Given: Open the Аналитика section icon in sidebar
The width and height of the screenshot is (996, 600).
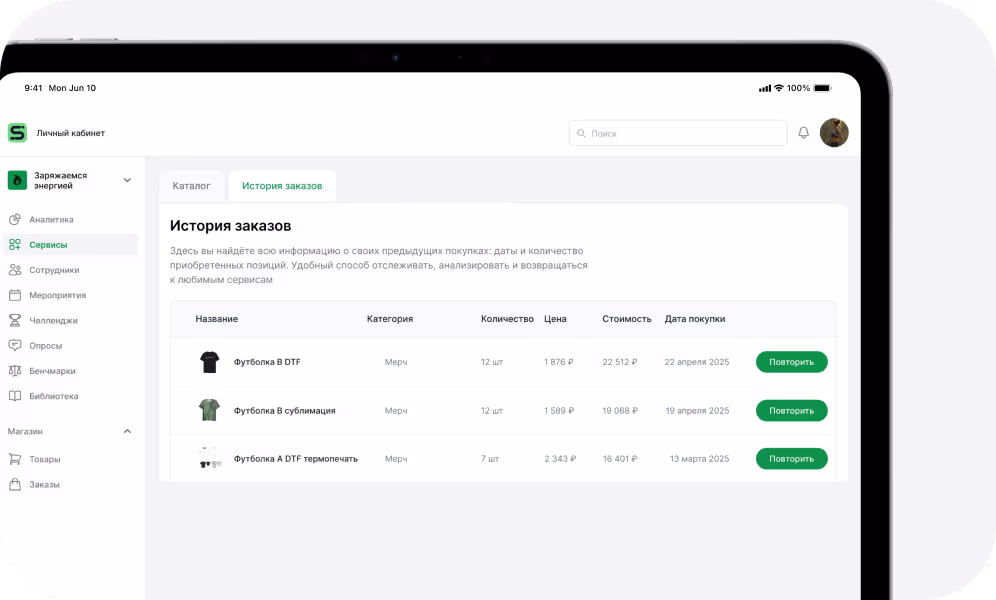Looking at the screenshot, I should [15, 219].
